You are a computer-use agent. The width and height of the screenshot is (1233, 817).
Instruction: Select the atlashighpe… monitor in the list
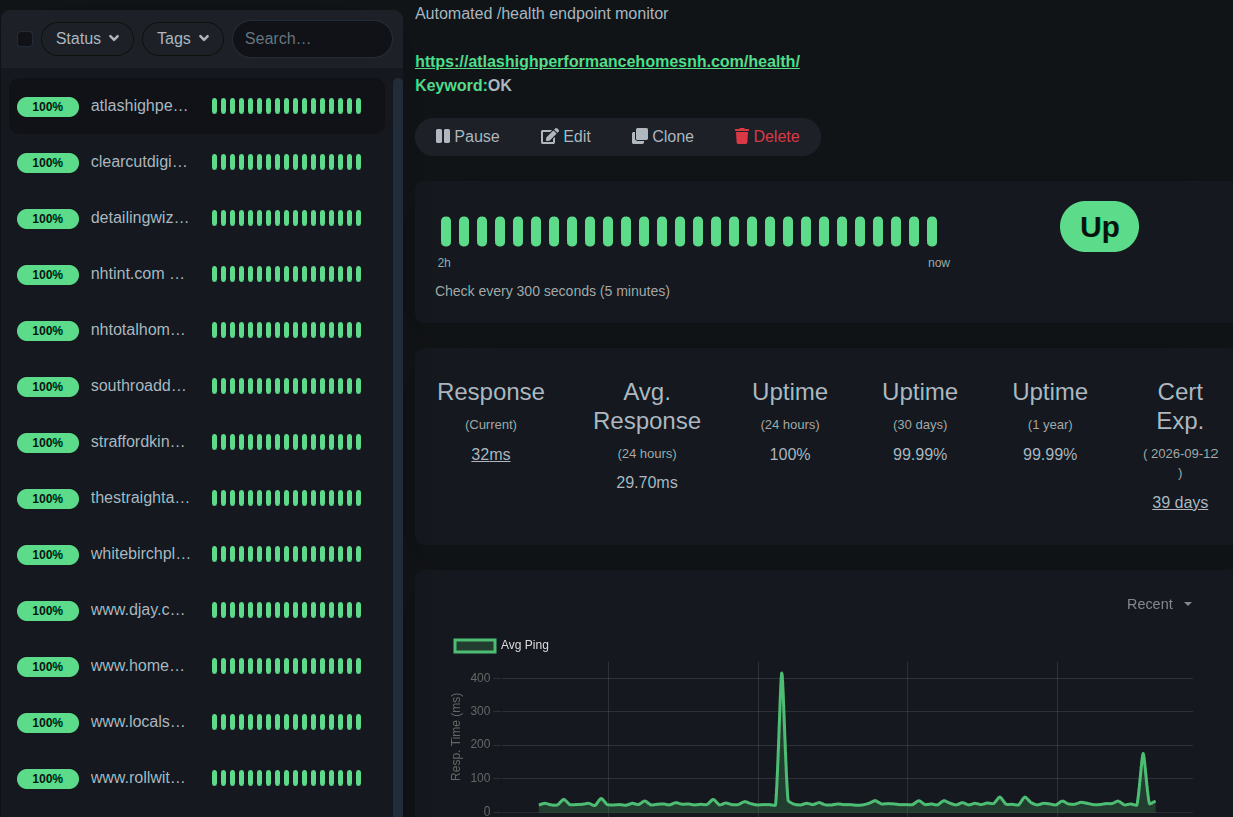tap(197, 106)
